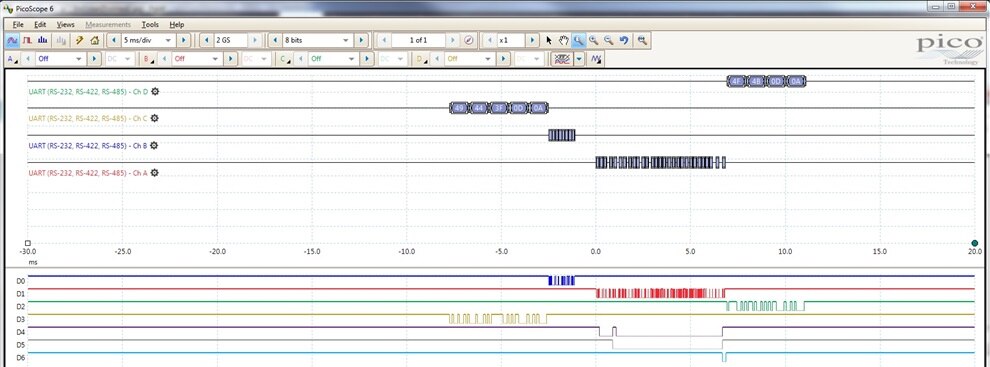Select decoded packet 4B on Ch D
The image size is (990, 367).
click(x=756, y=81)
